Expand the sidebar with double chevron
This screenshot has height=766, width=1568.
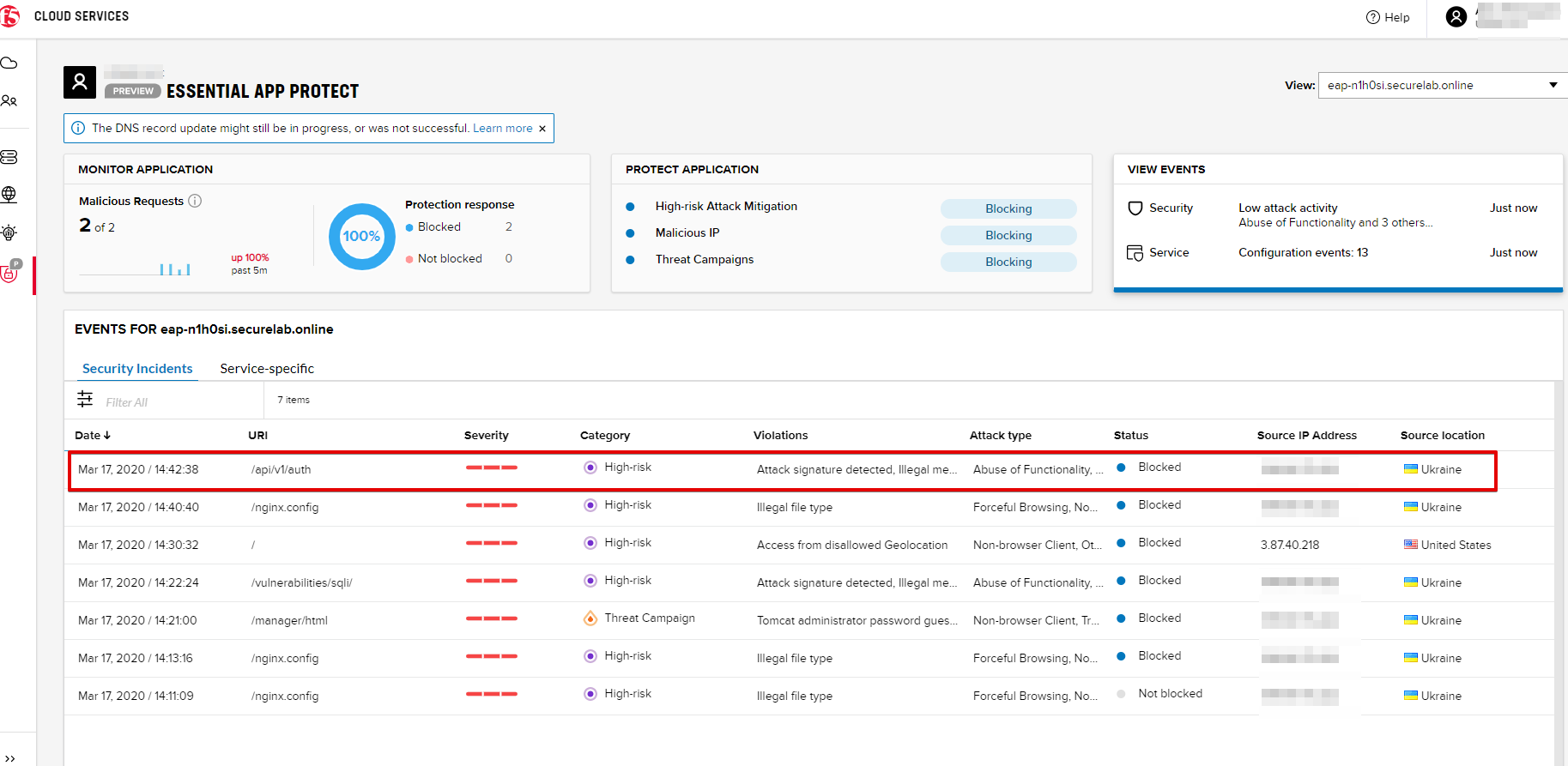pyautogui.click(x=10, y=758)
